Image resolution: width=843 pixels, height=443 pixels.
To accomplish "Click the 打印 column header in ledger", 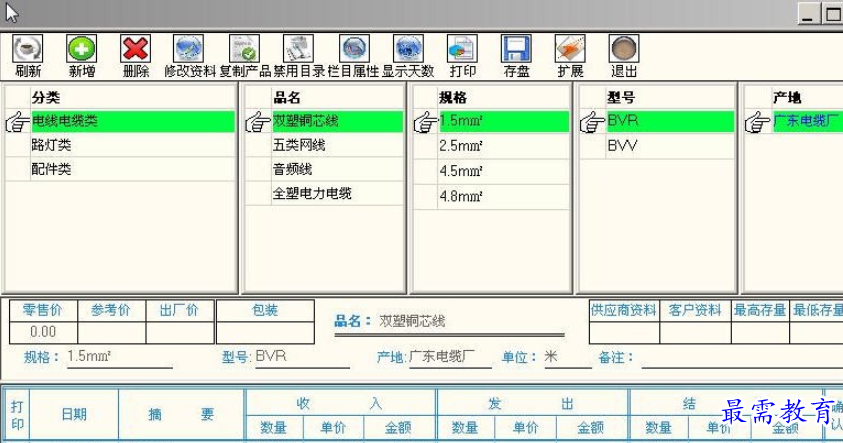I will (17, 415).
